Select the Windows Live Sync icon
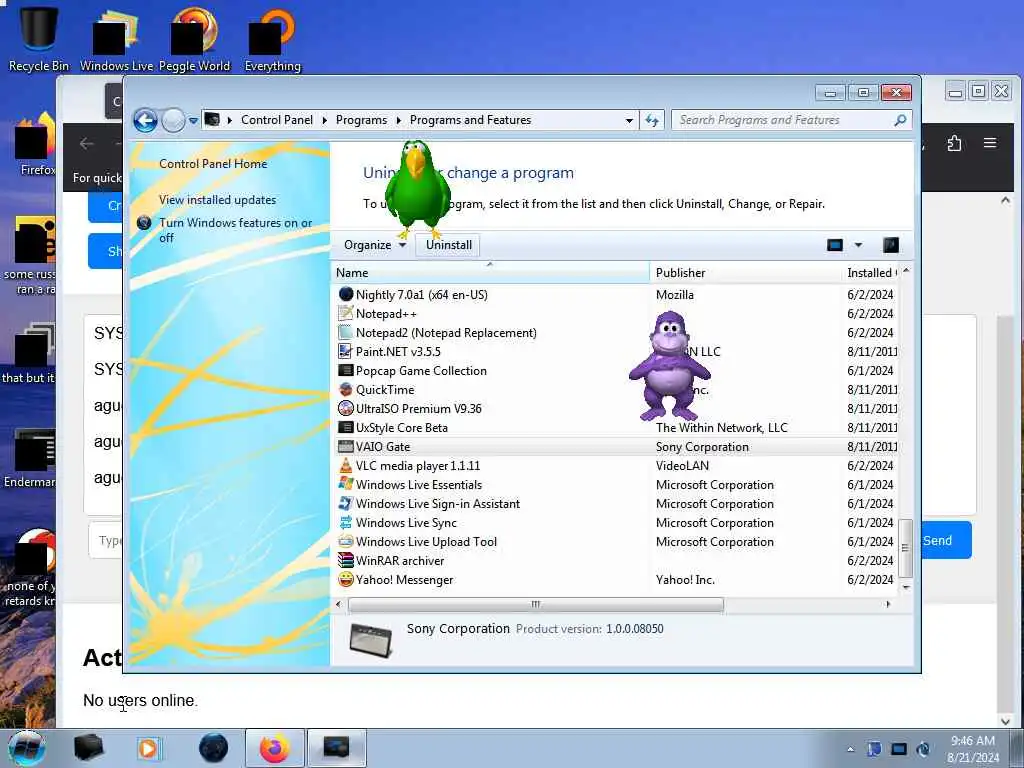This screenshot has height=768, width=1024. pyautogui.click(x=345, y=522)
